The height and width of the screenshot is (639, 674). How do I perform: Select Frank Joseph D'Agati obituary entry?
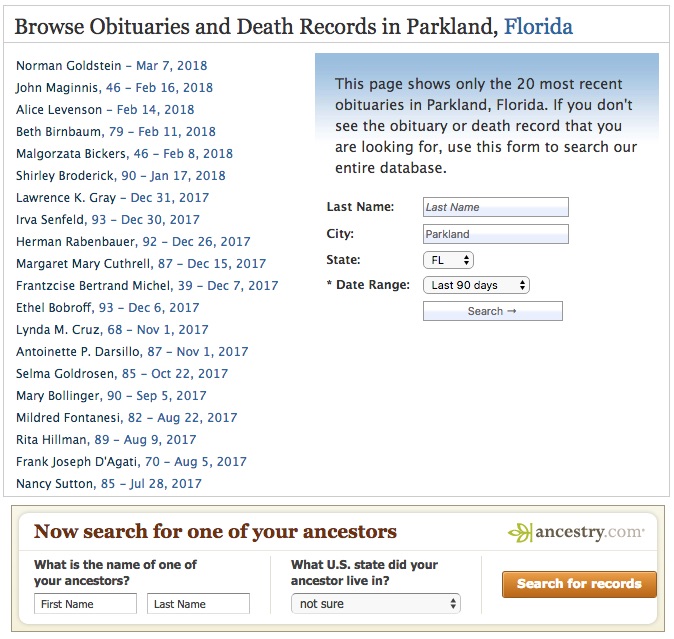pyautogui.click(x=131, y=461)
